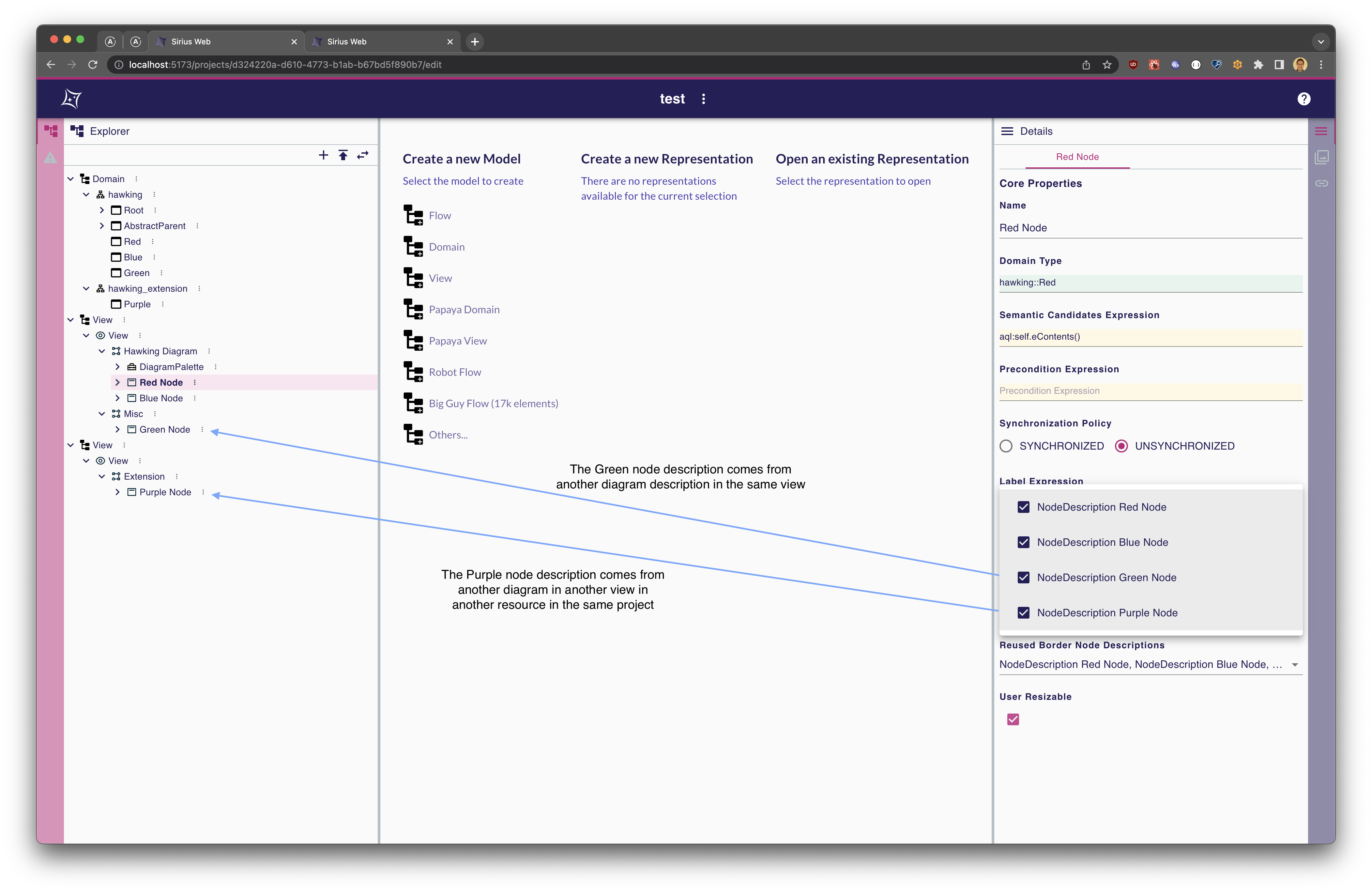Click the synchronize-with-editor arrows icon
Screen dimensions: 1372x892
click(363, 155)
